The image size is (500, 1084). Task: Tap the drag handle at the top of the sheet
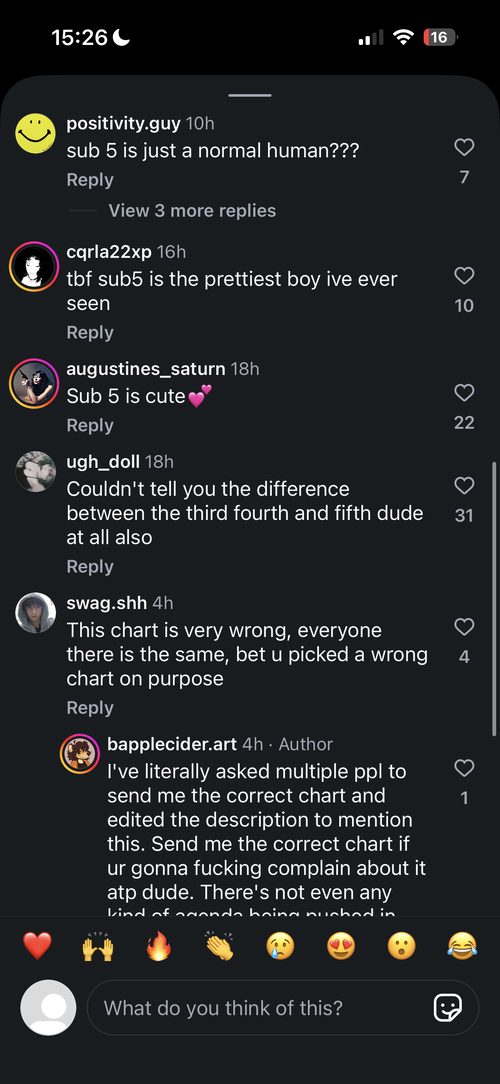pyautogui.click(x=250, y=95)
